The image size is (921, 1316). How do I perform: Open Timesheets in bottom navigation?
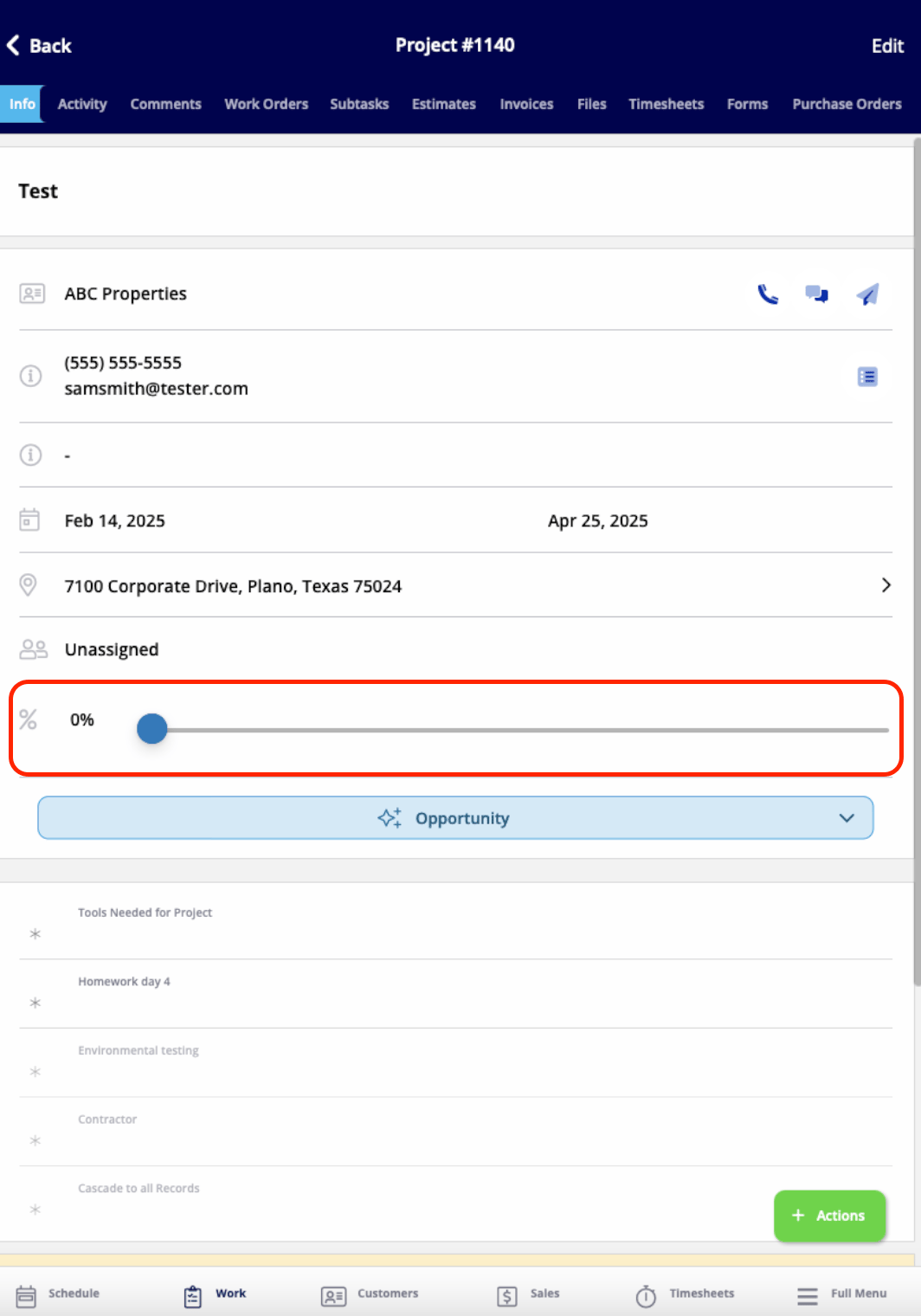685,1294
